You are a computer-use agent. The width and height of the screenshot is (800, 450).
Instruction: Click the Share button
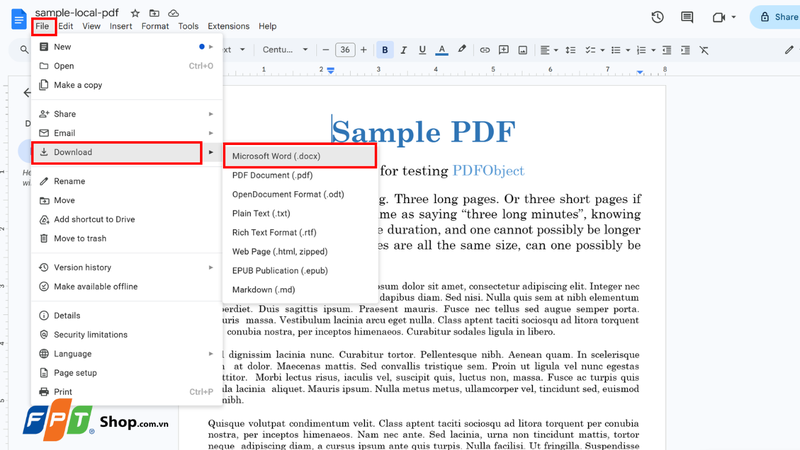point(777,17)
